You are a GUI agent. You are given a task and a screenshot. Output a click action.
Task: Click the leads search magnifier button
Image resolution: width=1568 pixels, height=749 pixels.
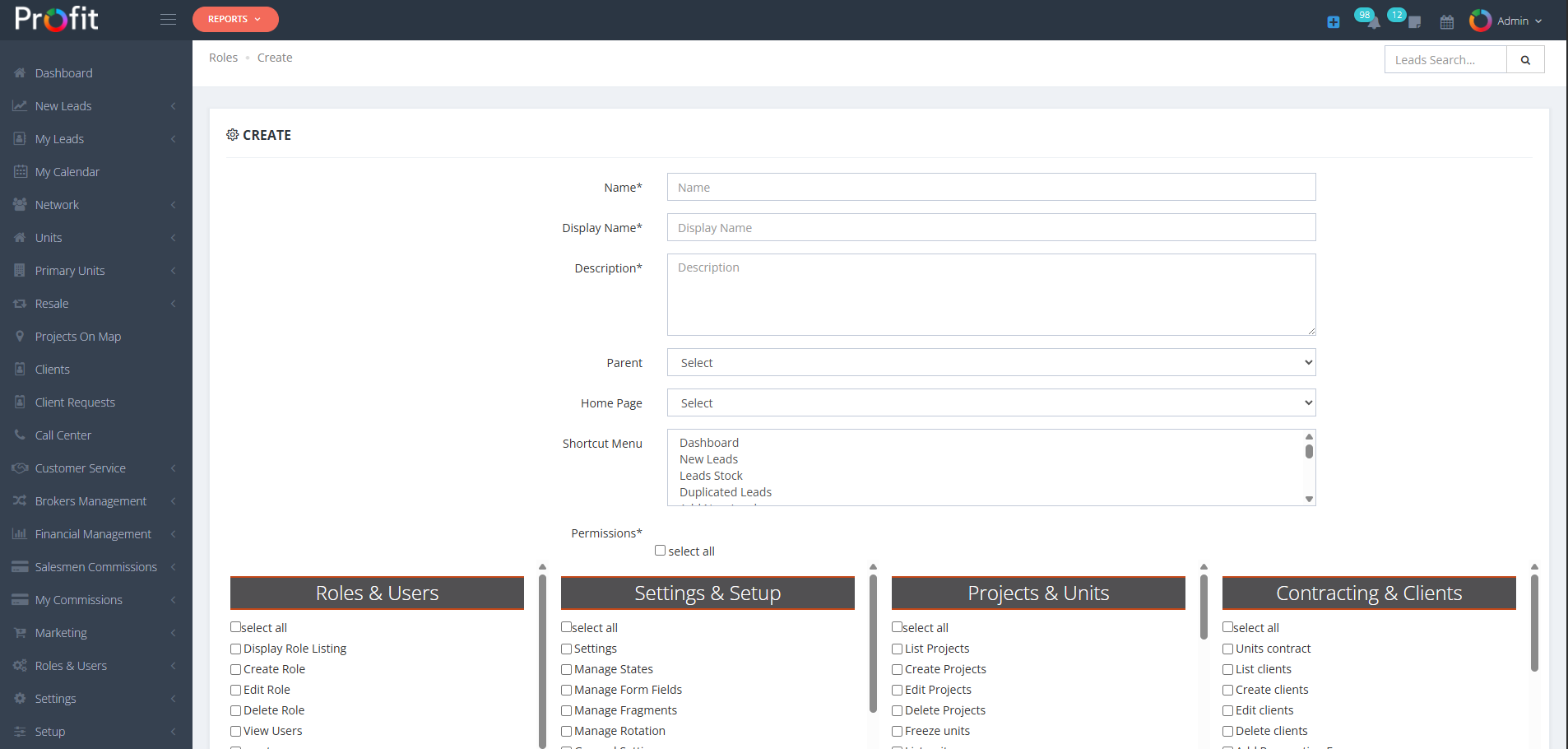(x=1526, y=59)
